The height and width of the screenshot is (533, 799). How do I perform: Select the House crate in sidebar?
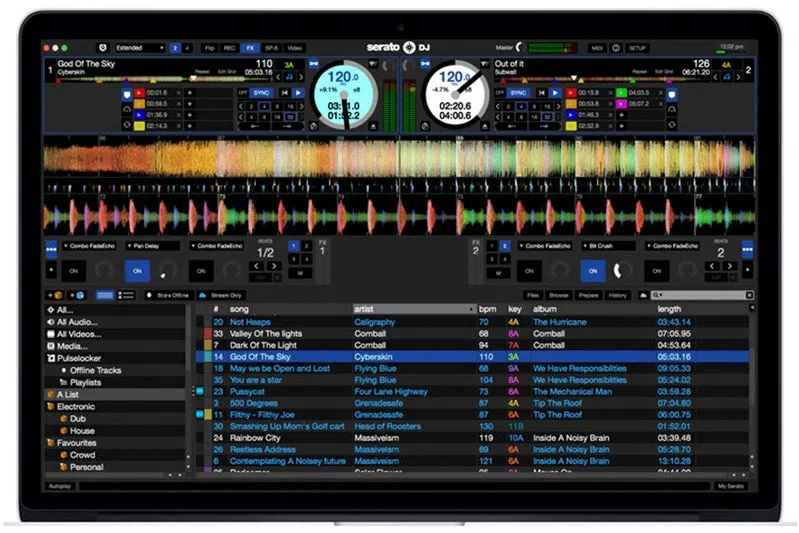[82, 431]
